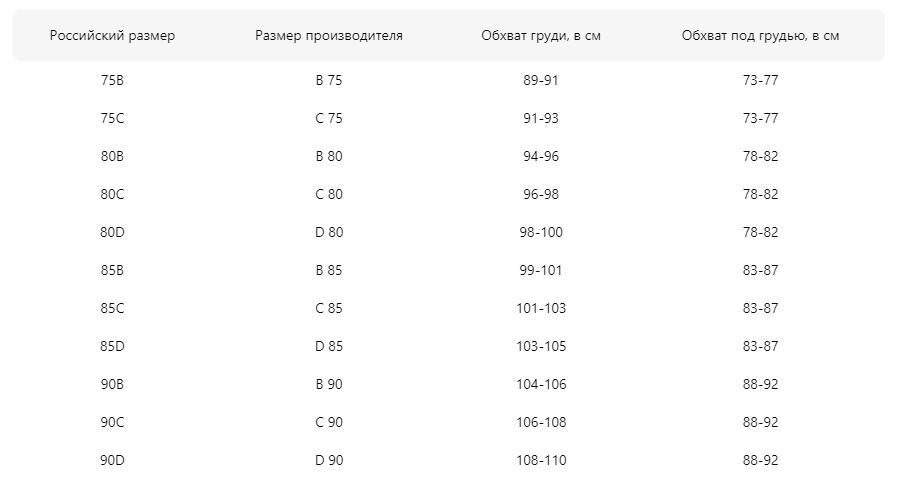Image resolution: width=899 pixels, height=502 pixels.
Task: Click the bust value 101-103
Action: pyautogui.click(x=541, y=308)
